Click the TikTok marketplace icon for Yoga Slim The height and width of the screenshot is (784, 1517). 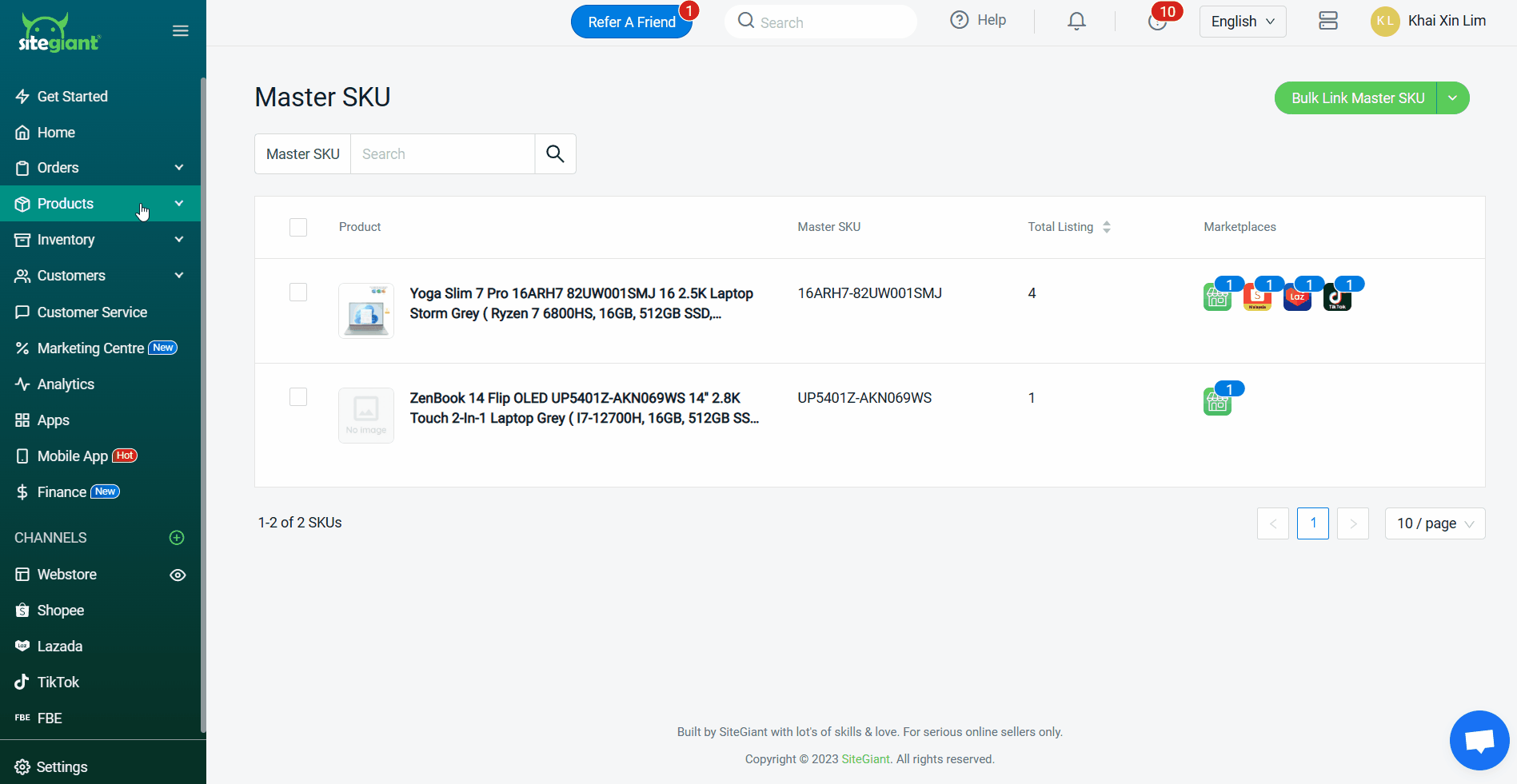click(1337, 297)
